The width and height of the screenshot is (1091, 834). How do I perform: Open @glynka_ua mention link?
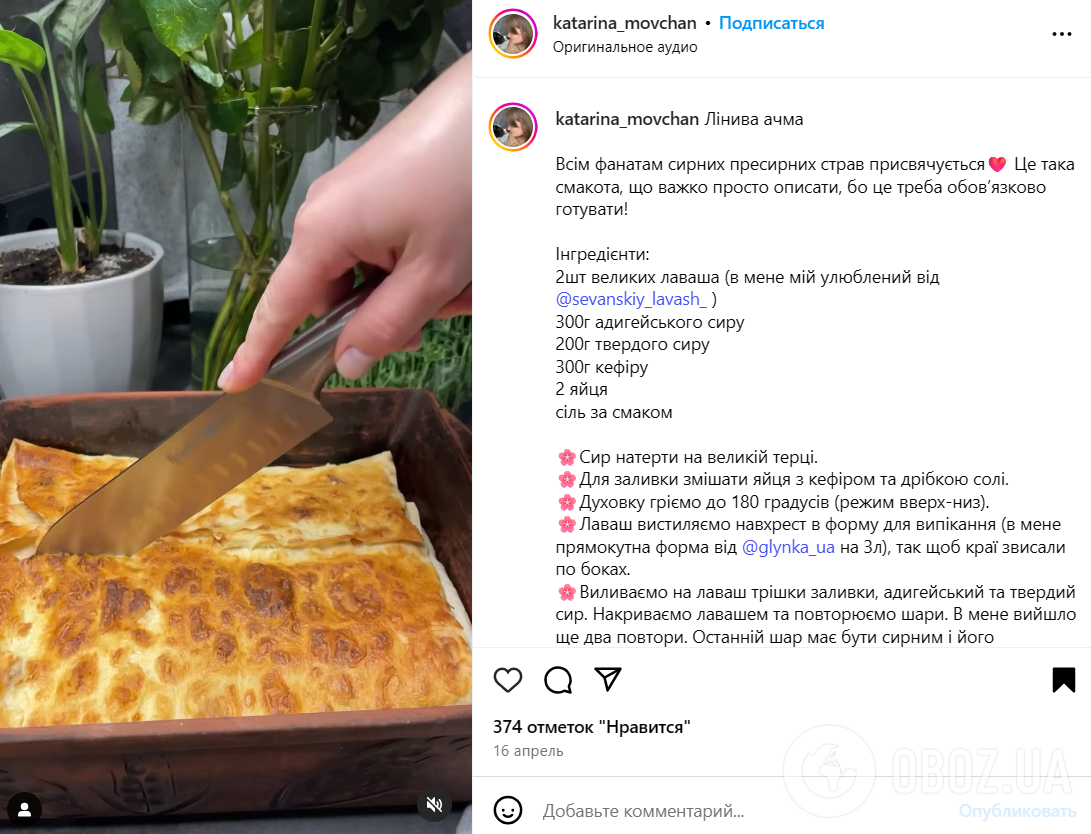(x=788, y=547)
